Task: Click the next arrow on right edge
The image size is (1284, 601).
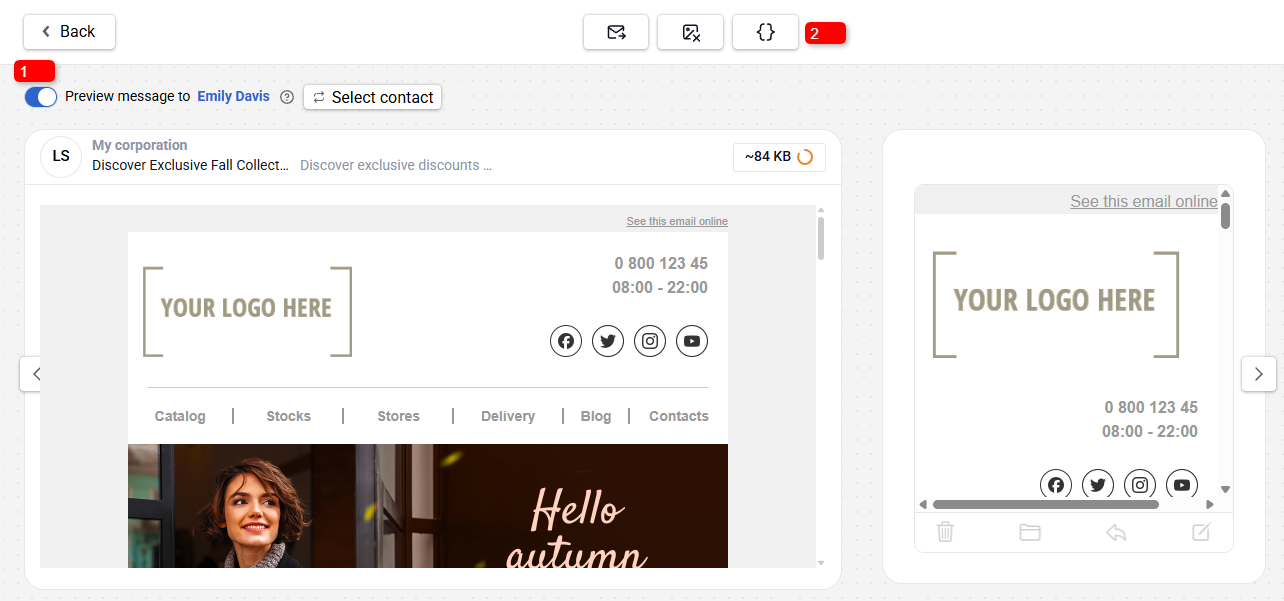Action: point(1259,374)
